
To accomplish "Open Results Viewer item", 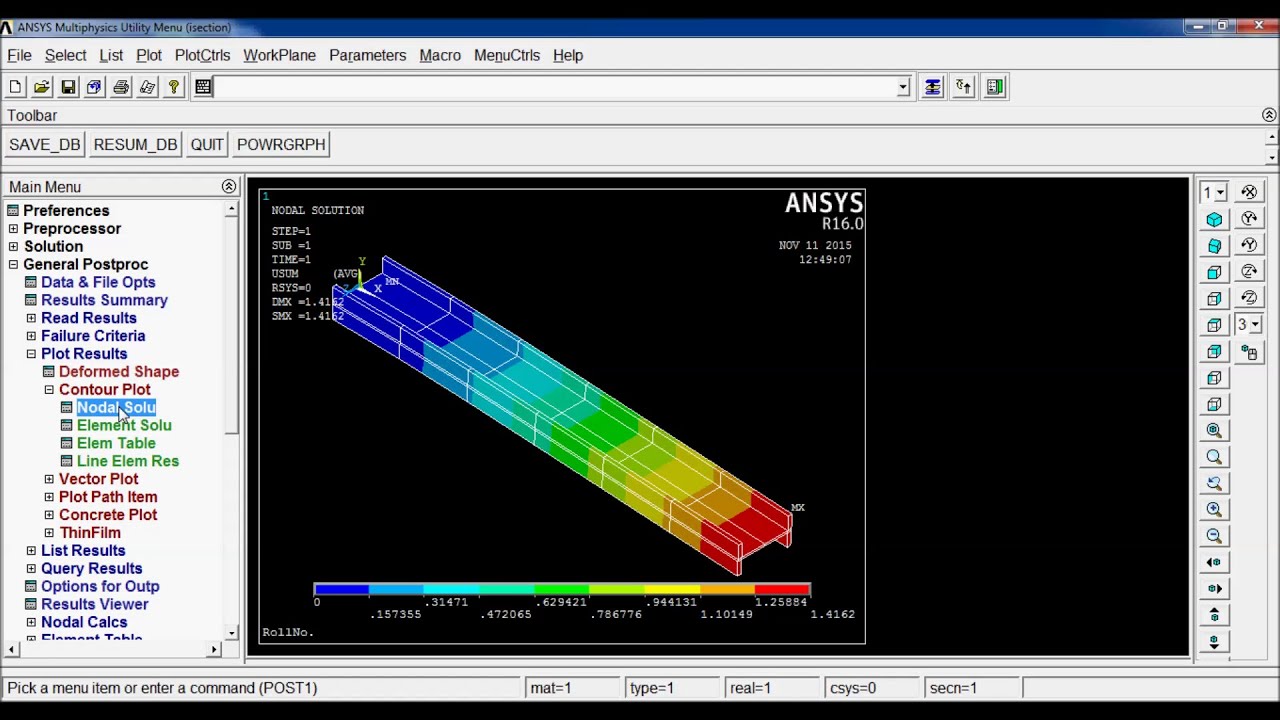I will (94, 604).
